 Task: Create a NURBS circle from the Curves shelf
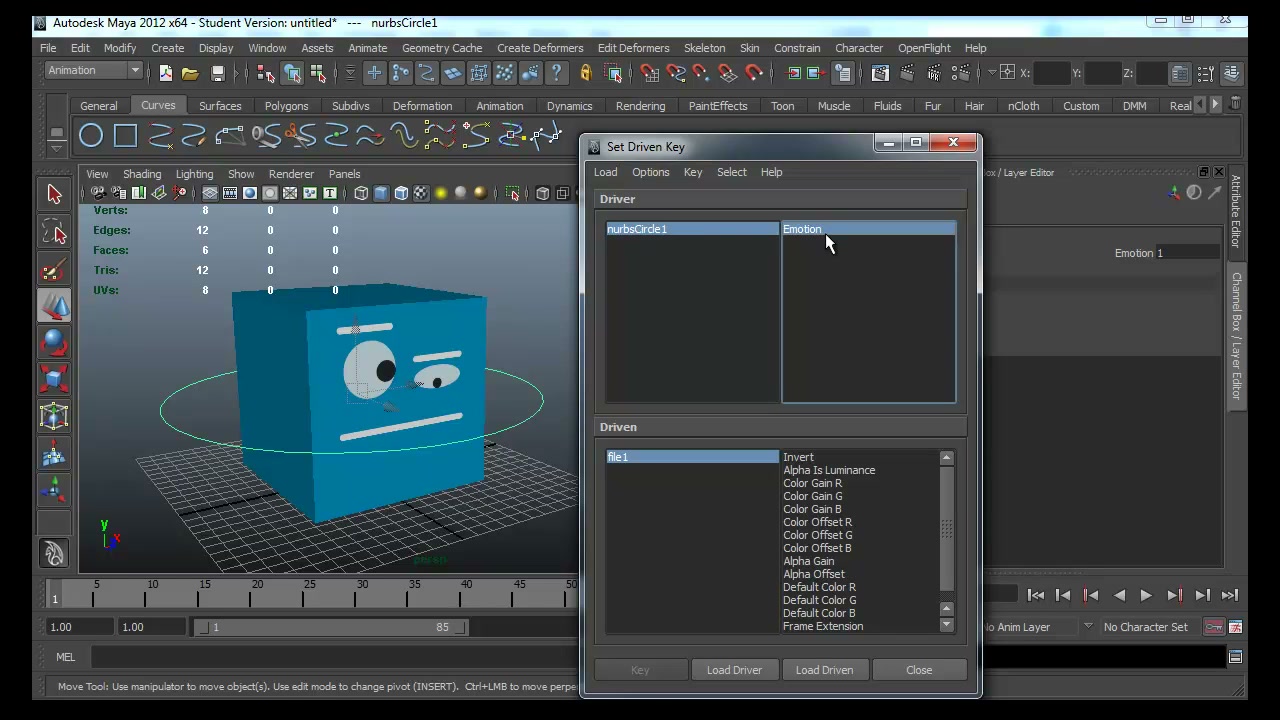(x=91, y=135)
